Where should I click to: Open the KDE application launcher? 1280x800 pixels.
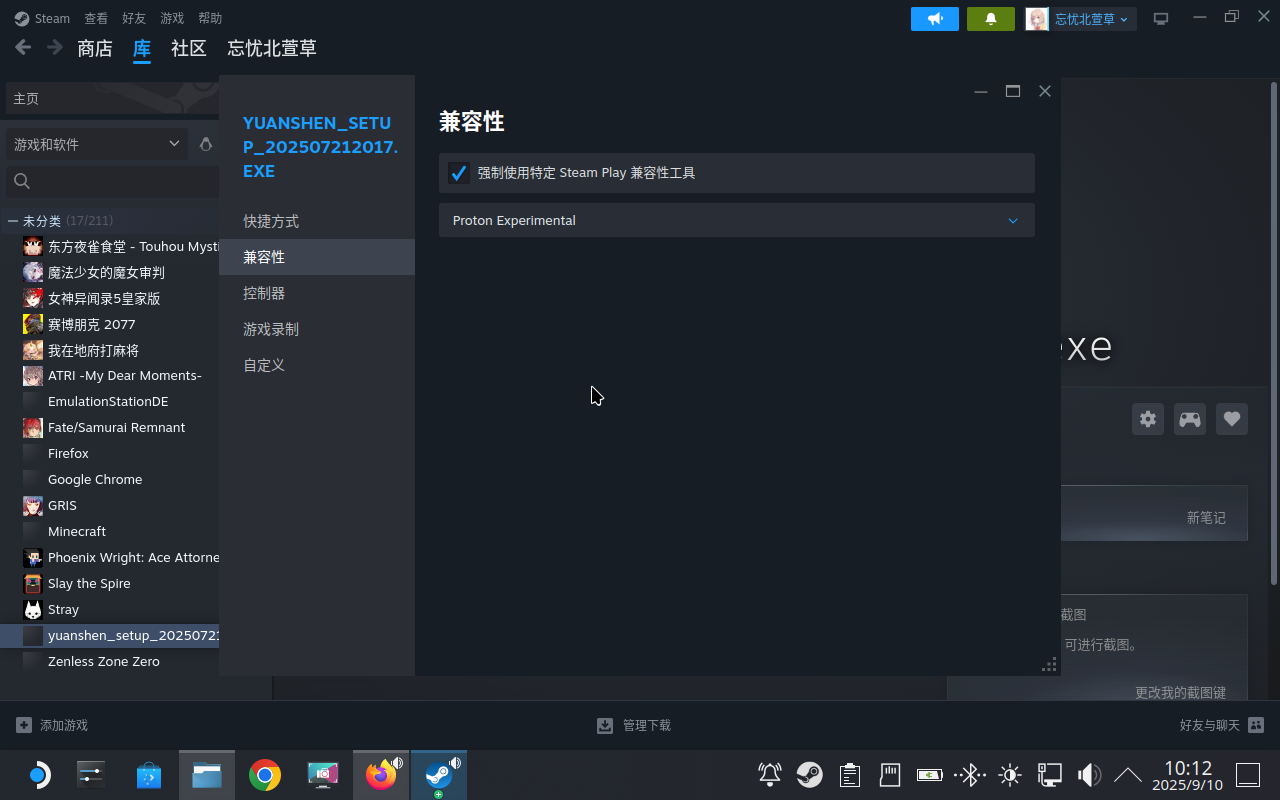click(38, 775)
